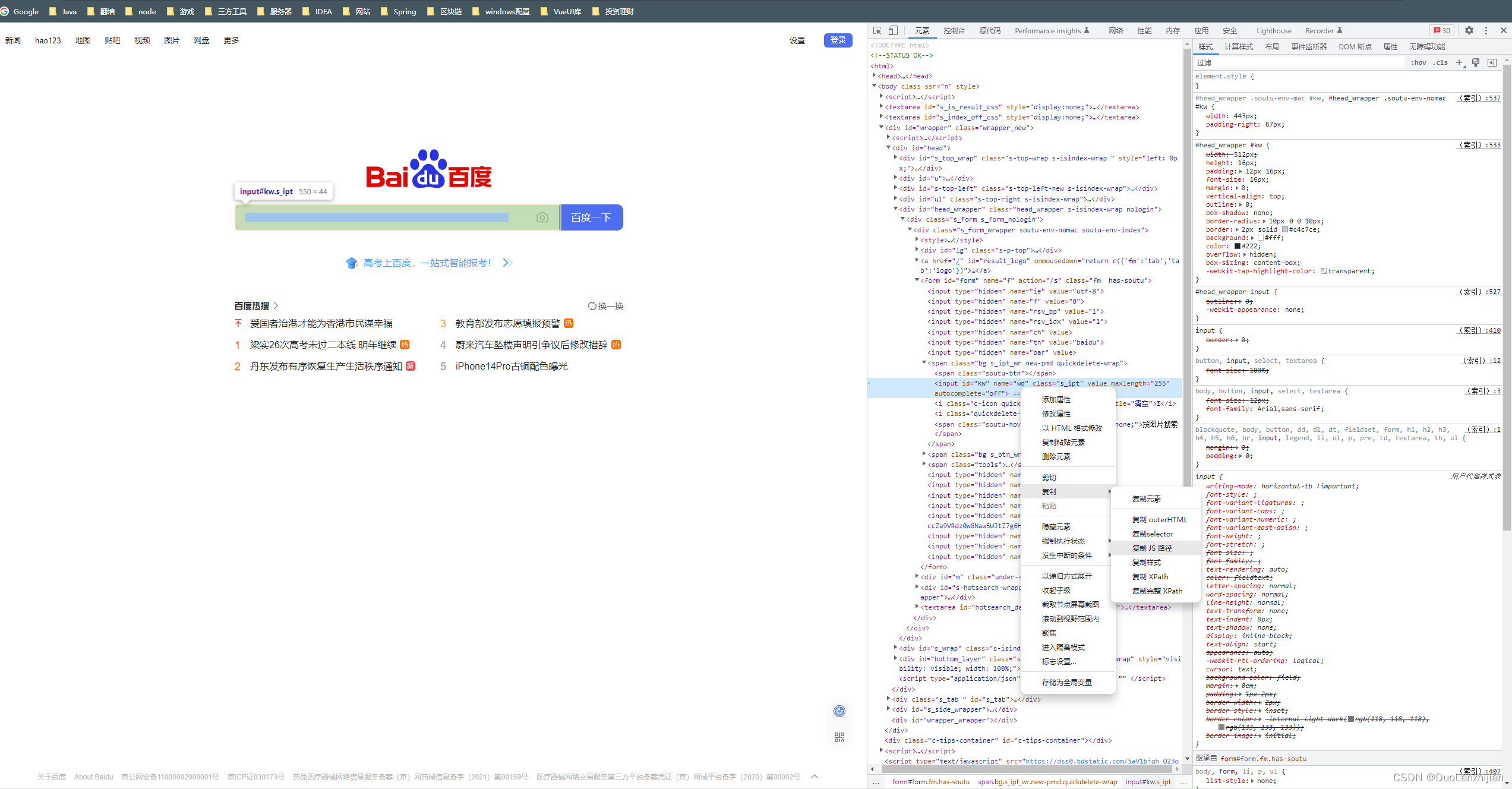This screenshot has width=1512, height=789.
Task: Switch to the 控制台 console tab
Action: tap(954, 30)
